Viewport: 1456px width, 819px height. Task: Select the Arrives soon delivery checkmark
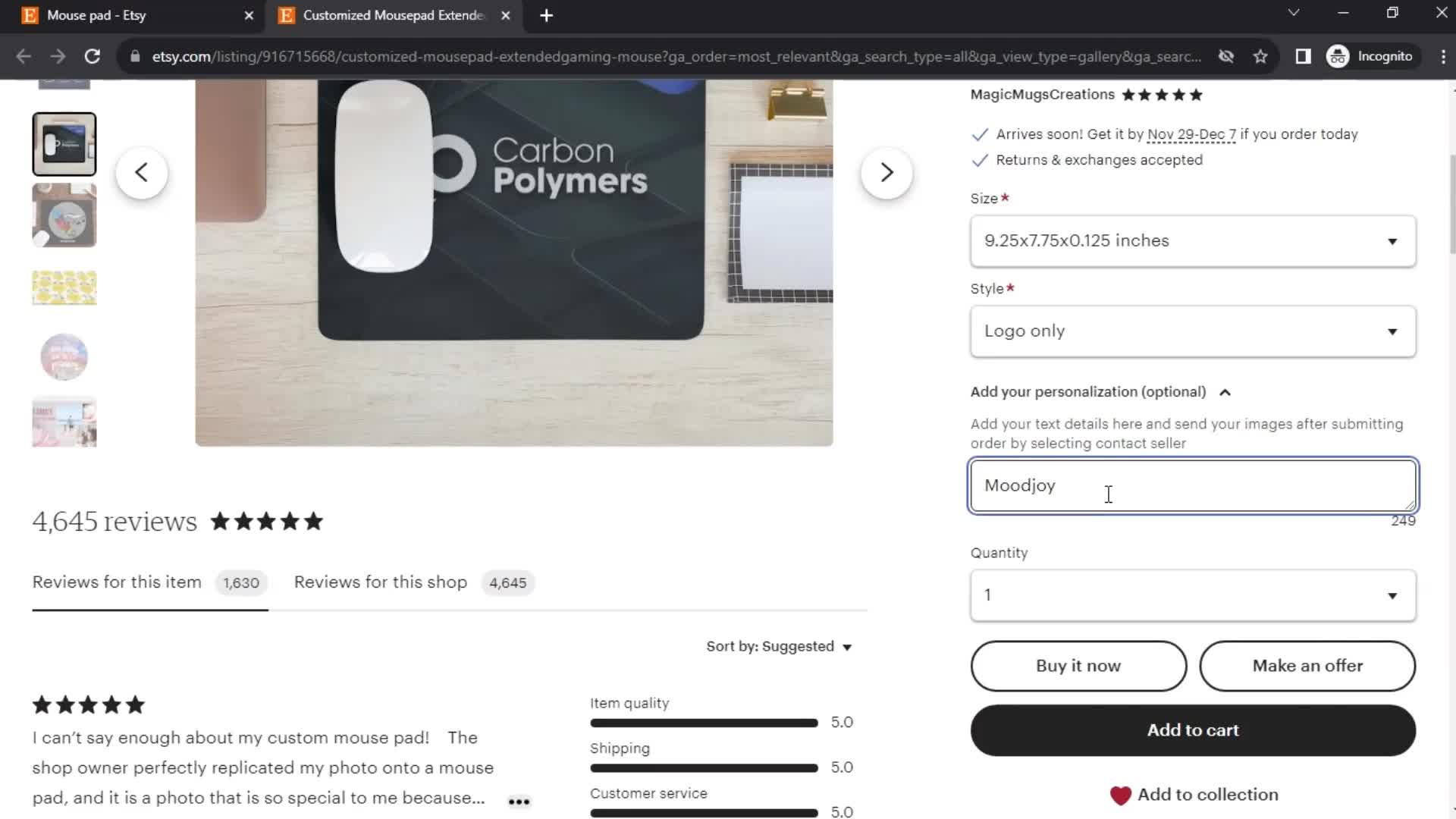tap(980, 134)
